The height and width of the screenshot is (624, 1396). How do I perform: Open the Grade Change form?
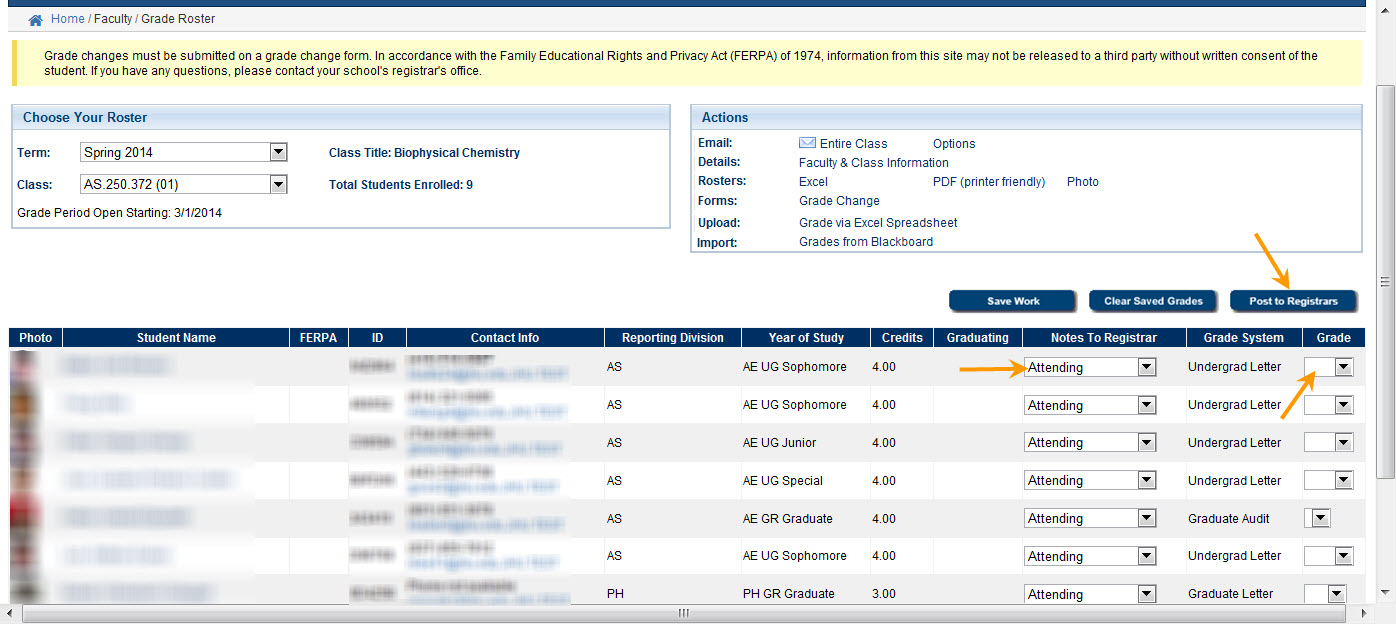click(x=839, y=200)
